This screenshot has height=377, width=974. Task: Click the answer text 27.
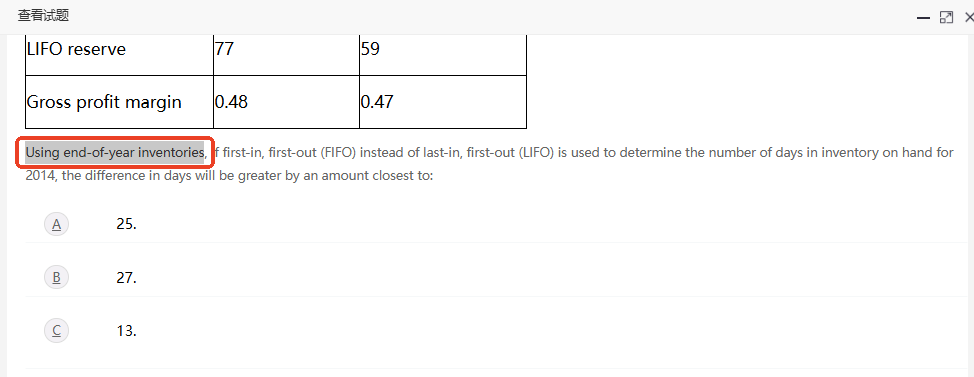coord(126,278)
